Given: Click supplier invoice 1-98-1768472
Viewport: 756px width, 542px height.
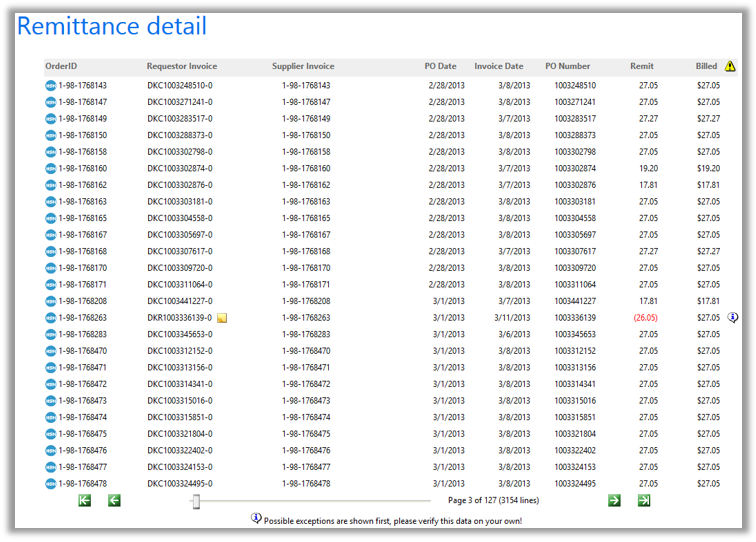Looking at the screenshot, I should 306,384.
